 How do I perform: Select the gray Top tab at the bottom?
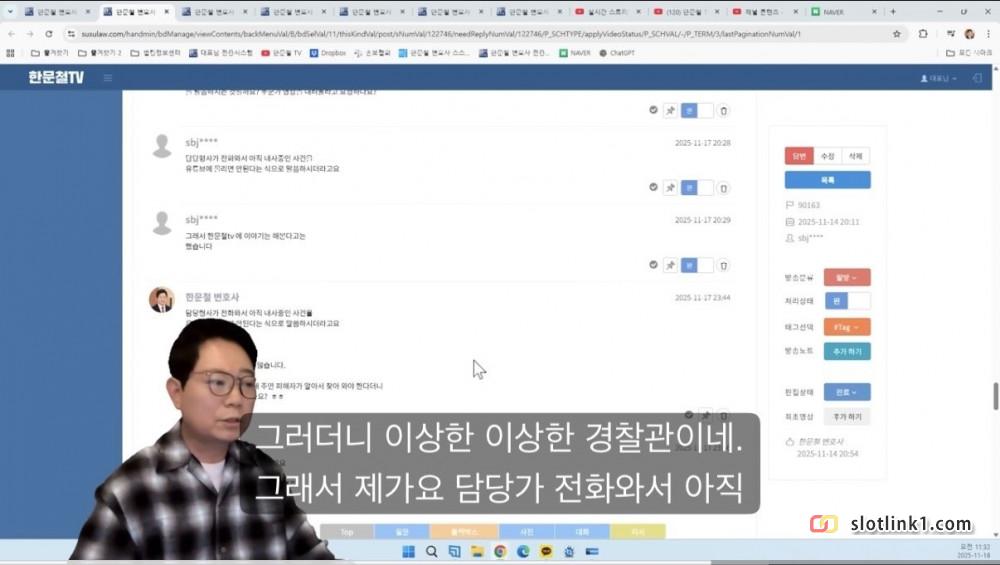pyautogui.click(x=347, y=531)
